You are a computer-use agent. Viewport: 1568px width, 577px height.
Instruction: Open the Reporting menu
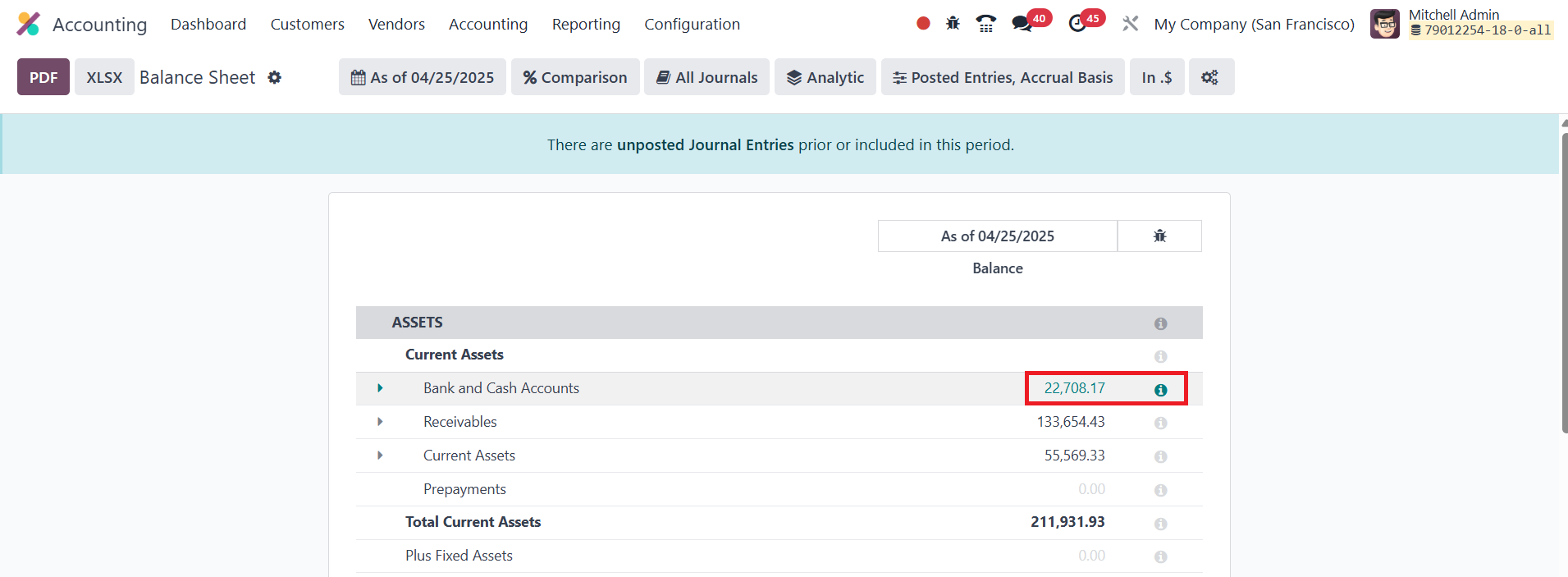586,25
